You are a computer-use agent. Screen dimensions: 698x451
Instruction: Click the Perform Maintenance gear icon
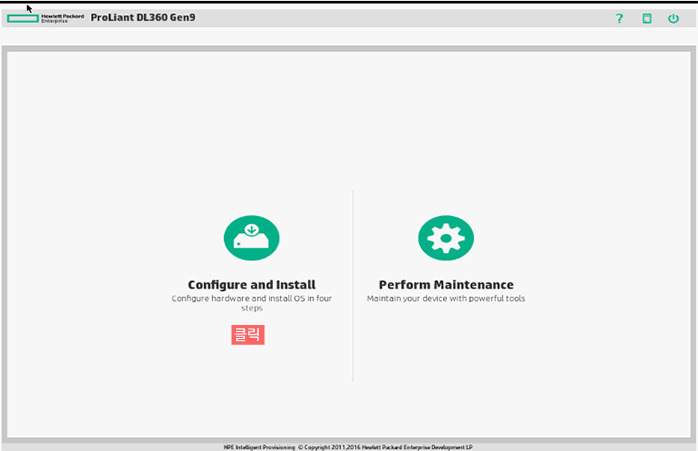point(446,238)
